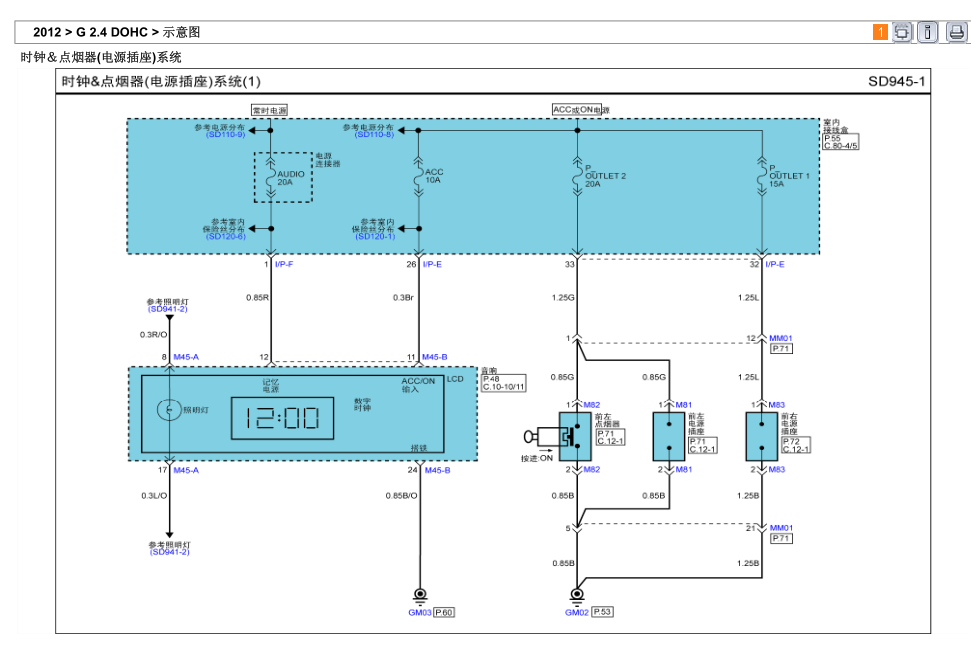This screenshot has height=651, width=971.
Task: Open P.72 reference for front right outlet
Action: point(791,442)
